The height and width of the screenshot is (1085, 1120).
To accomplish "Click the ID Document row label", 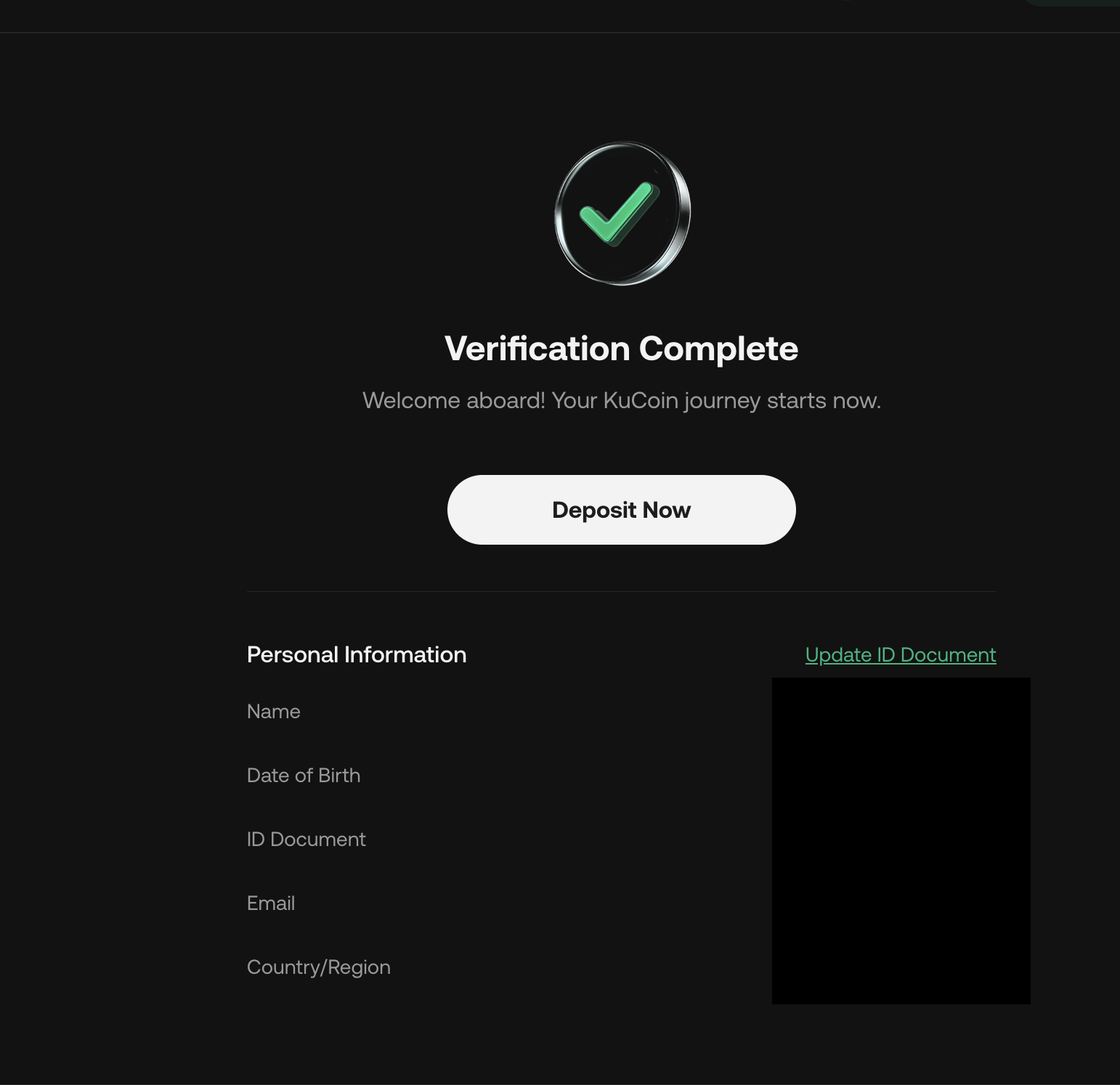I will tap(307, 840).
